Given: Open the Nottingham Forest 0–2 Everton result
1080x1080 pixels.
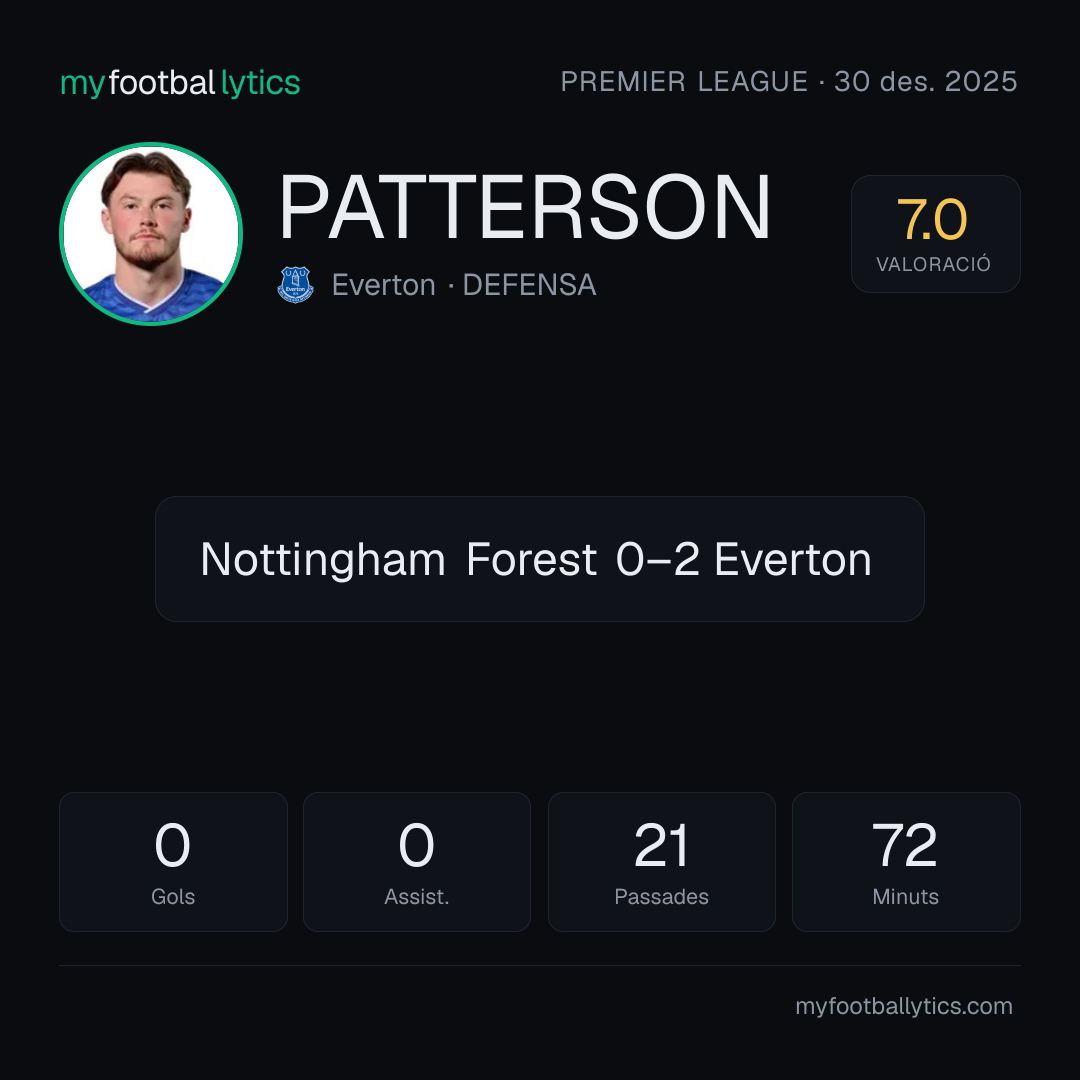Looking at the screenshot, I should tap(539, 559).
